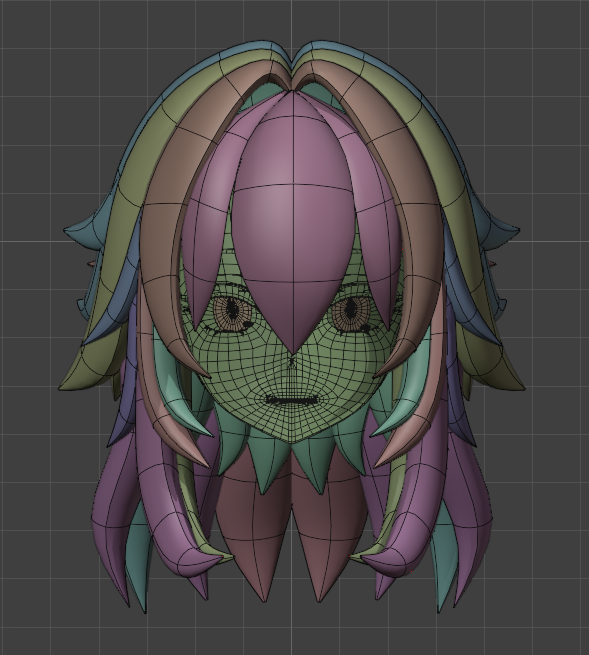Image resolution: width=589 pixels, height=655 pixels.
Task: Click the mouth on the face mesh
Action: [292, 401]
